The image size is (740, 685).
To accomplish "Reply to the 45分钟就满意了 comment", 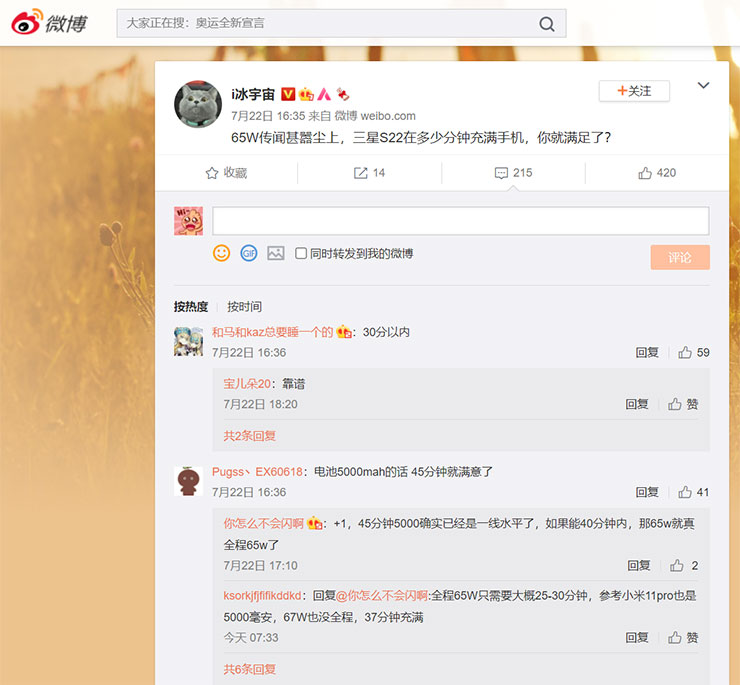I will click(647, 492).
